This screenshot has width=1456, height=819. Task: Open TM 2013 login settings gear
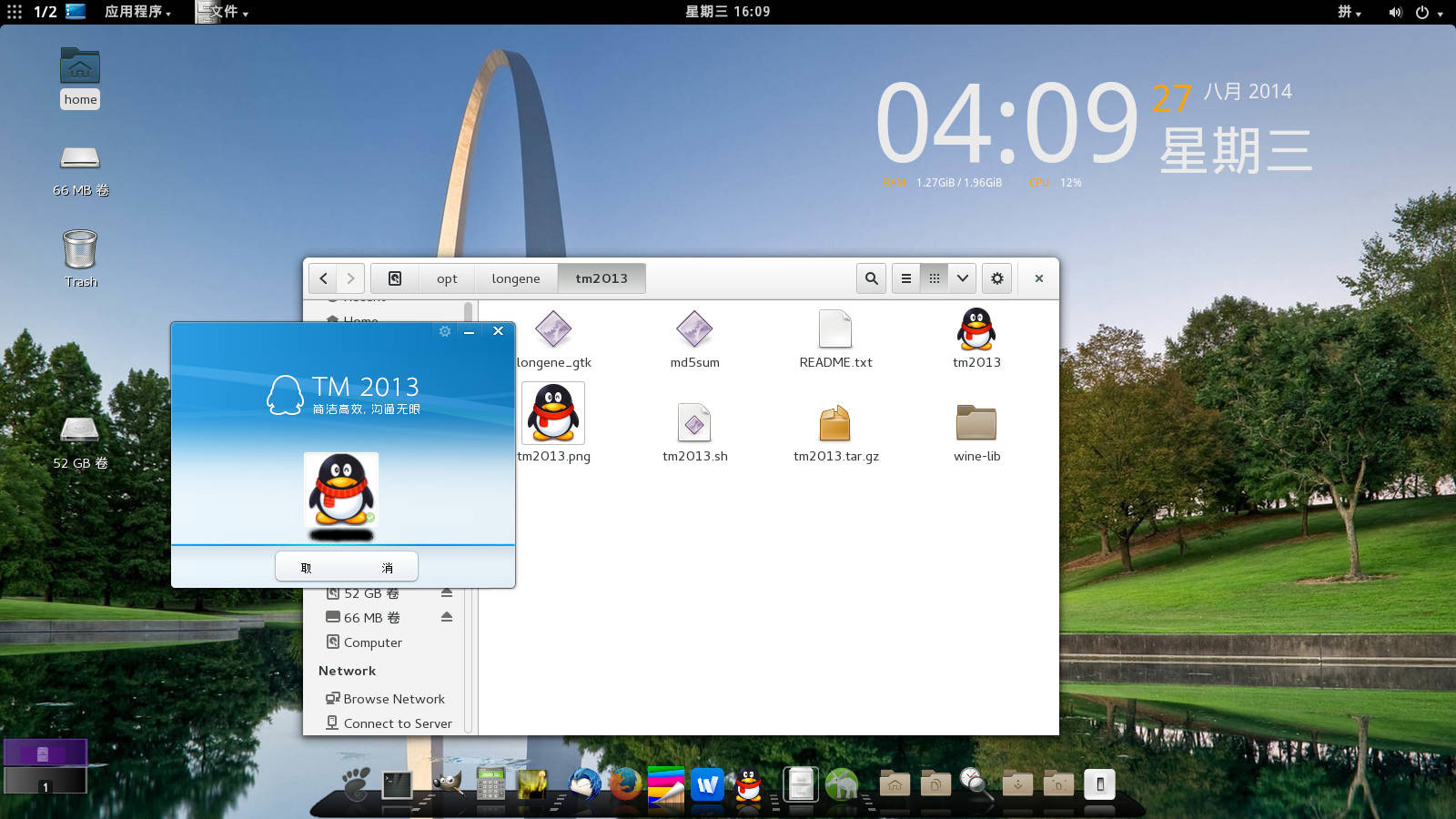point(445,331)
